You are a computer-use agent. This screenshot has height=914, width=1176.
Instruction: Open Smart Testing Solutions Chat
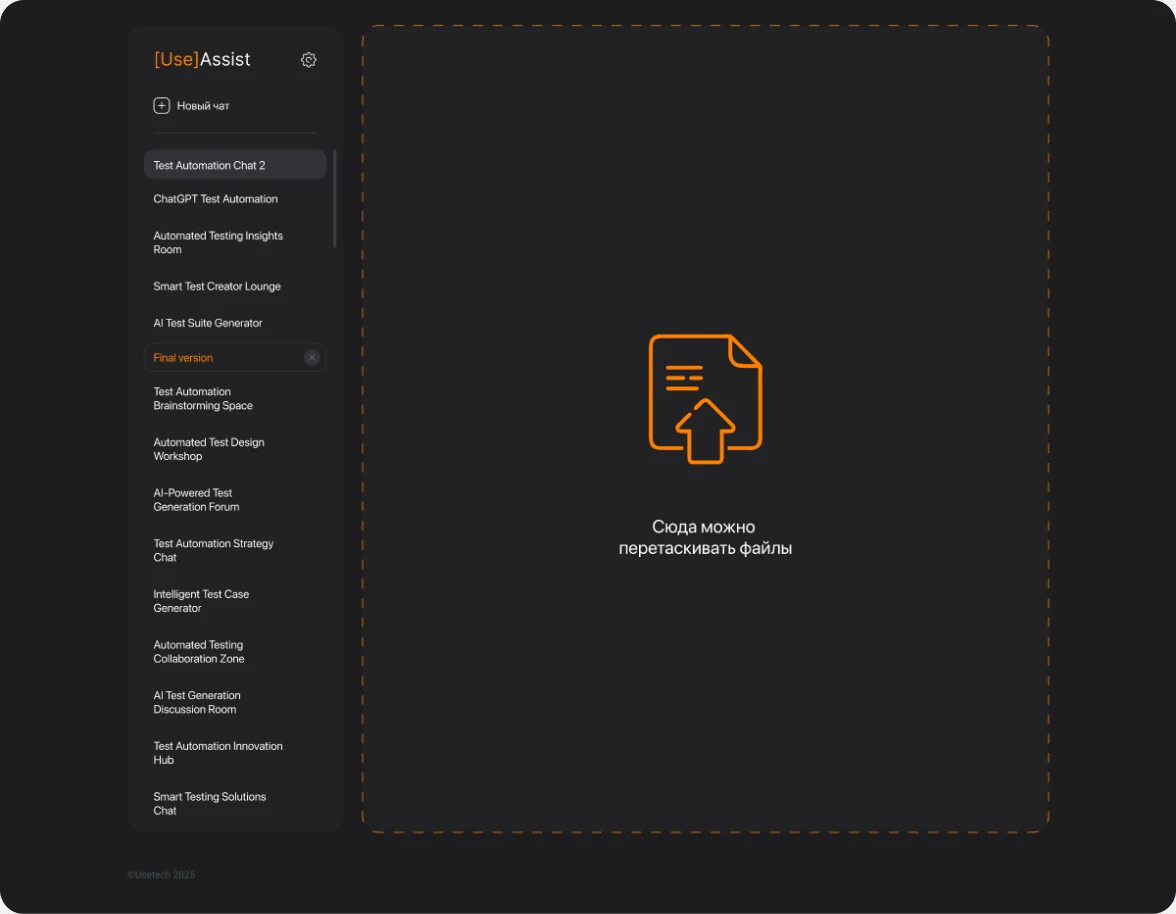209,803
